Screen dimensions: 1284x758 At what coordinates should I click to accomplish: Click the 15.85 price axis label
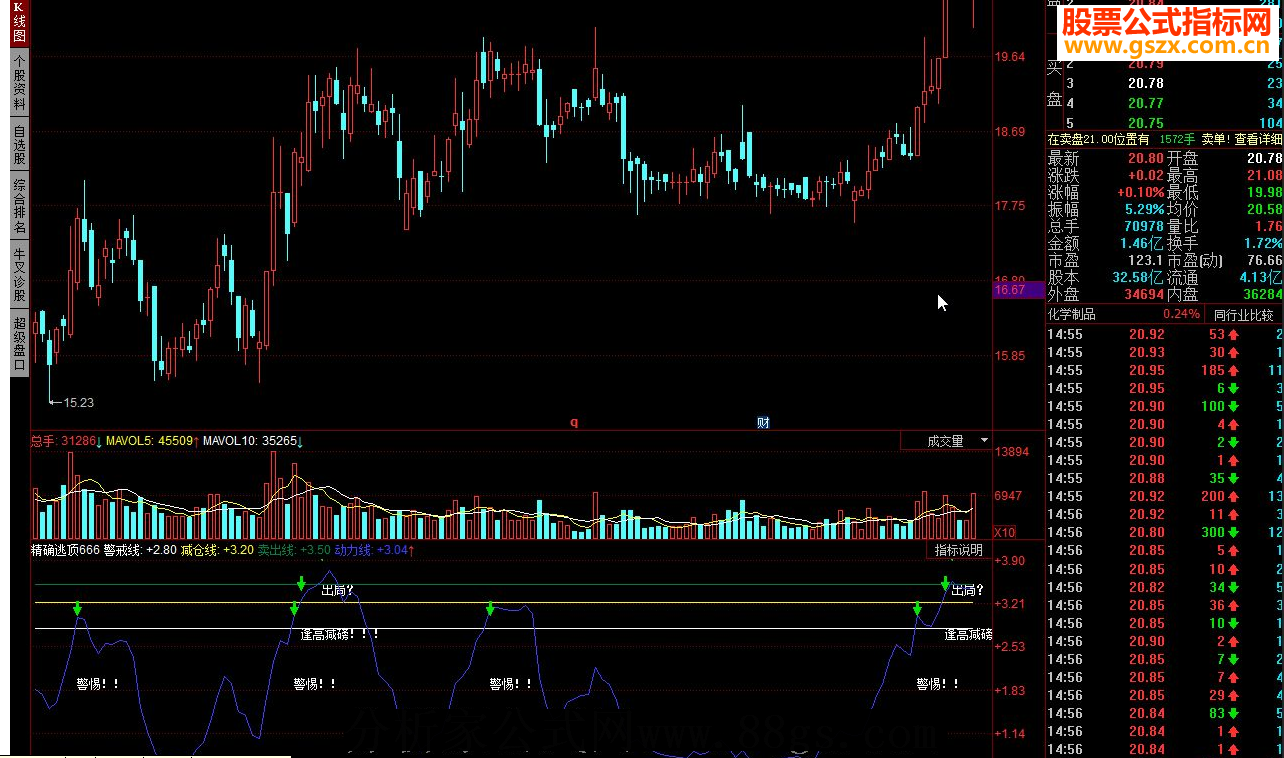click(1010, 356)
